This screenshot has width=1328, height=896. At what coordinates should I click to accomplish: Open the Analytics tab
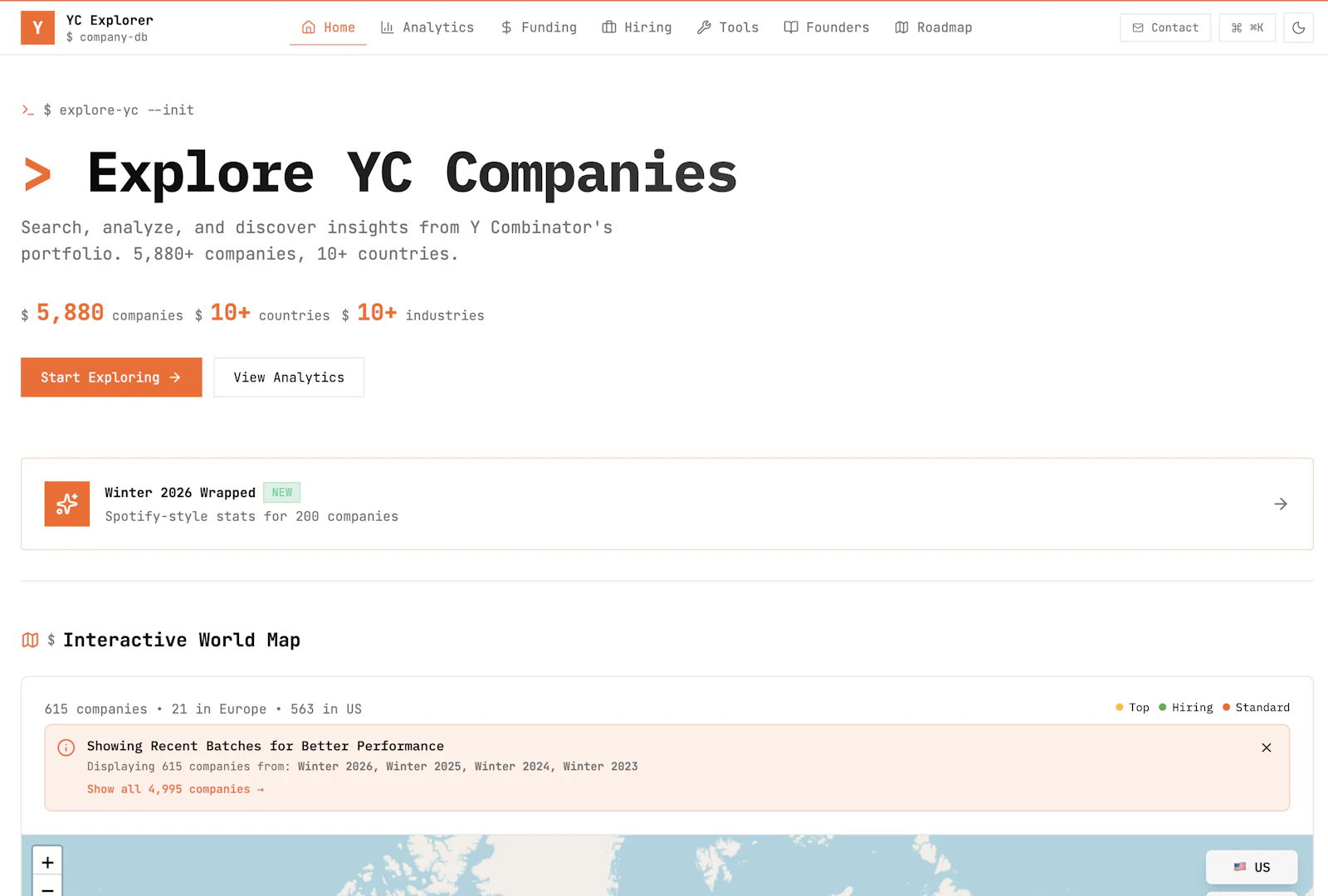coord(427,27)
